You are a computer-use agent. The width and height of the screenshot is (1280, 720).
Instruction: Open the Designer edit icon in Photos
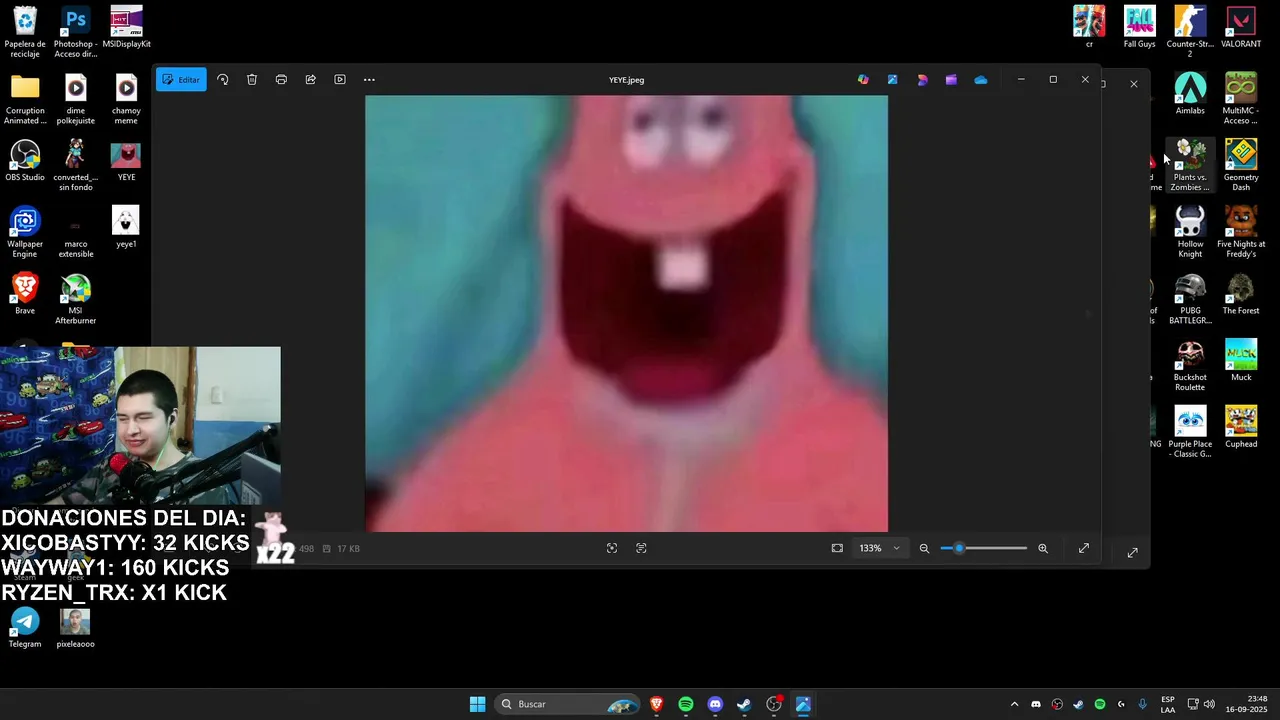(x=892, y=80)
